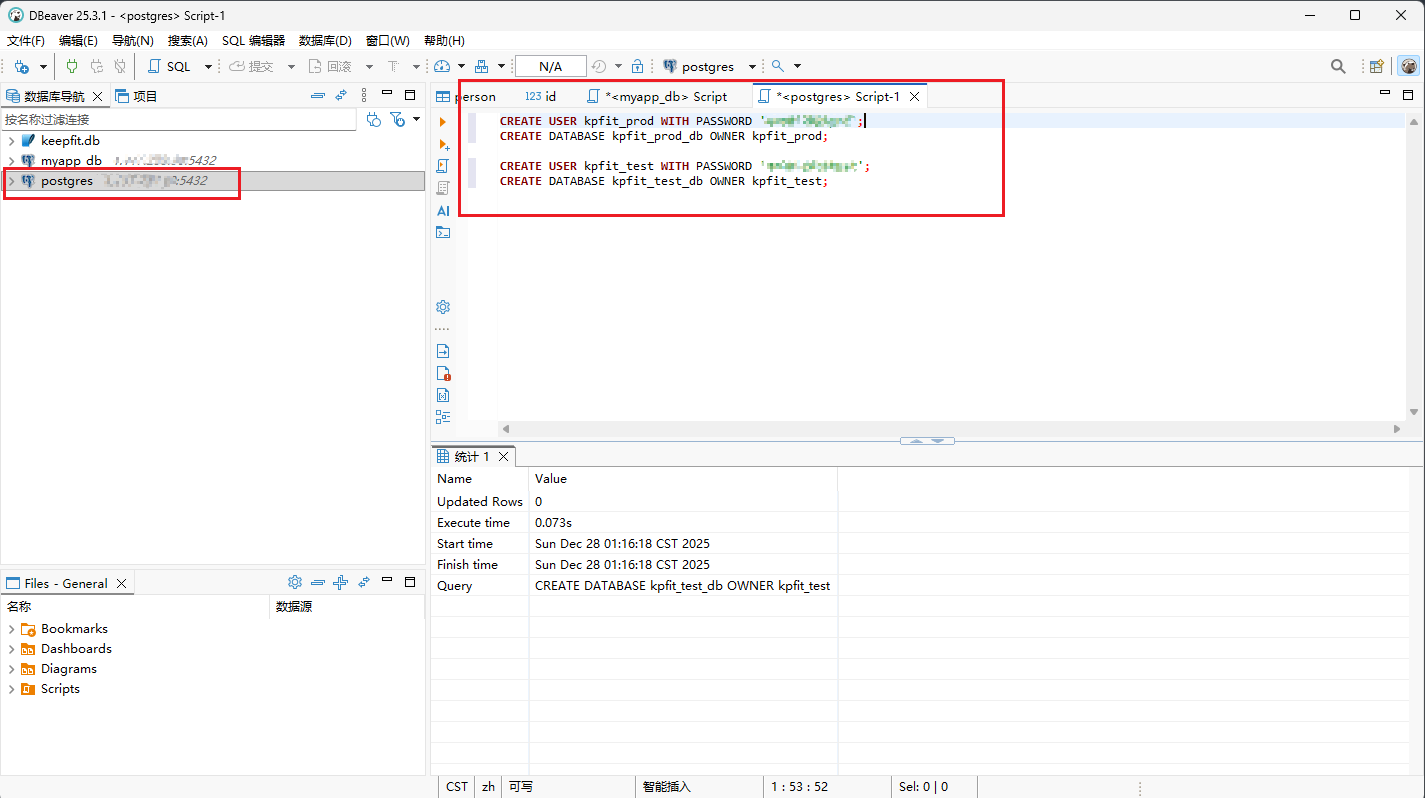The width and height of the screenshot is (1425, 798).
Task: Expand the Dashboards folder
Action: (x=11, y=649)
